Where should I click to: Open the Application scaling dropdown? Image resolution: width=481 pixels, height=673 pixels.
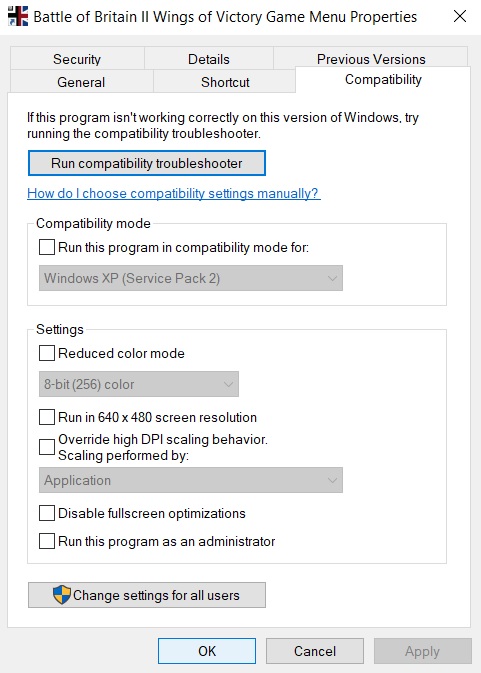point(191,480)
